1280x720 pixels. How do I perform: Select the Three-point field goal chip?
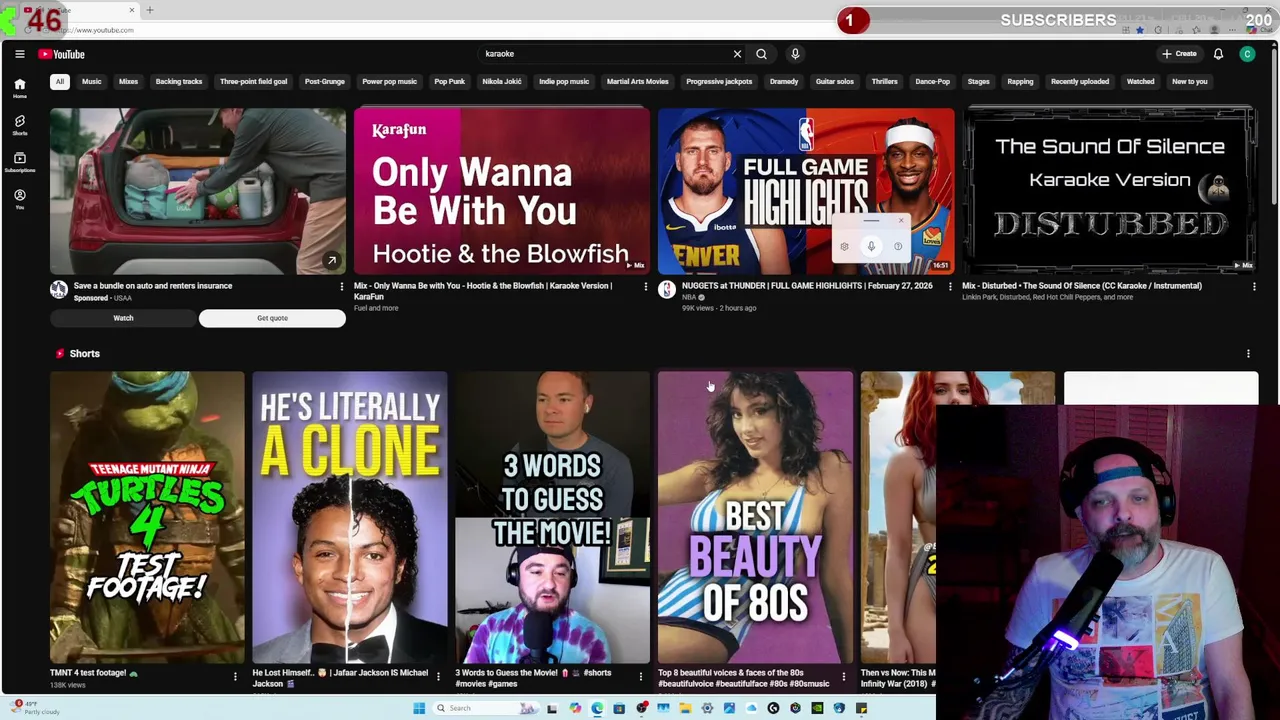pyautogui.click(x=253, y=81)
